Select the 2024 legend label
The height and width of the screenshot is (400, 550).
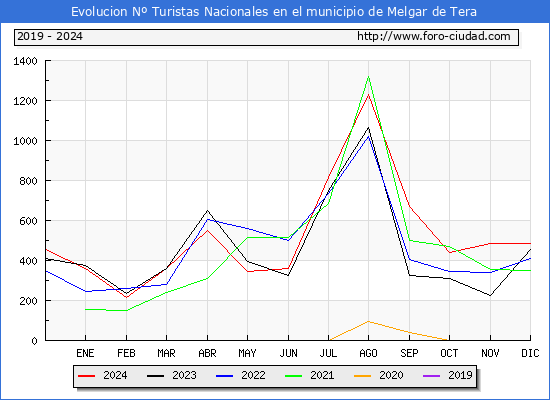point(115,375)
